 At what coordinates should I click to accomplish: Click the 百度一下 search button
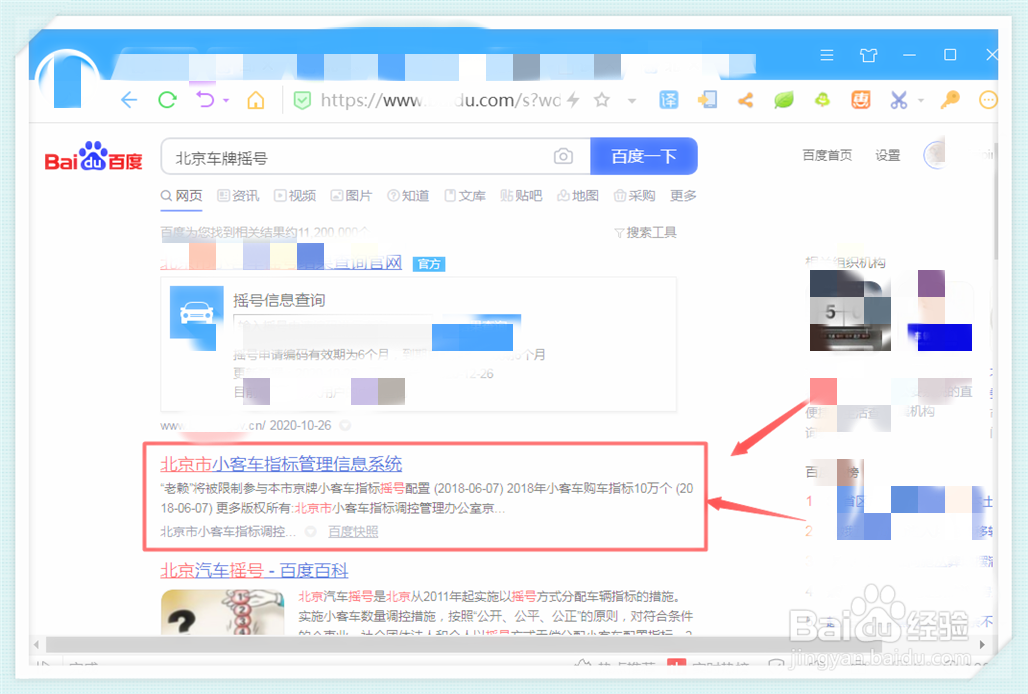[x=643, y=157]
